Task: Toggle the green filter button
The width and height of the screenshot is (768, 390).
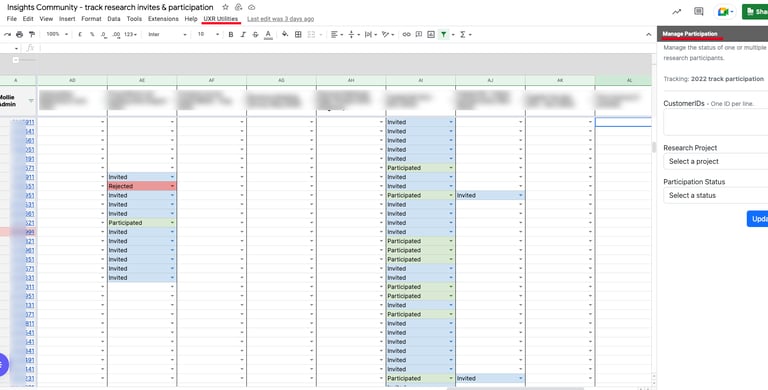Action: coord(443,34)
